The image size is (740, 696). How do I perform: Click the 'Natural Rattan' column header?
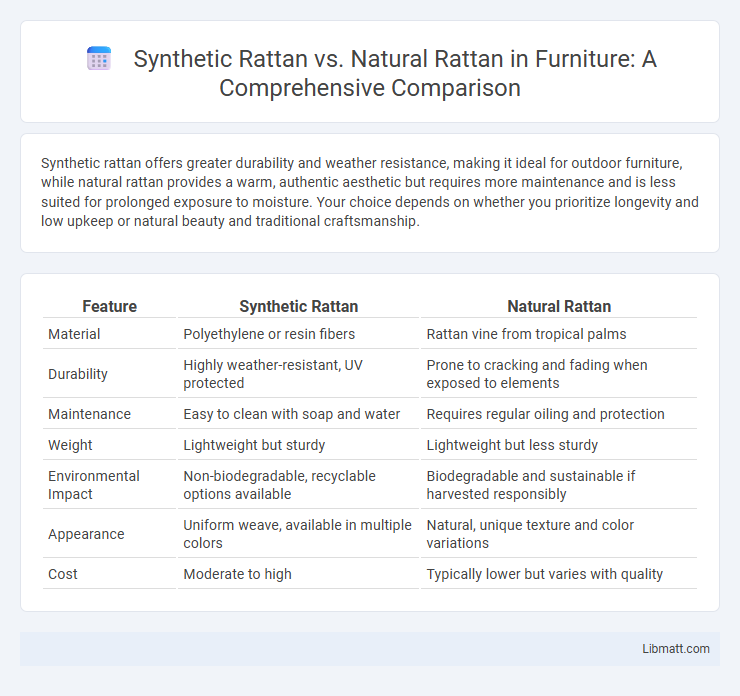(559, 306)
